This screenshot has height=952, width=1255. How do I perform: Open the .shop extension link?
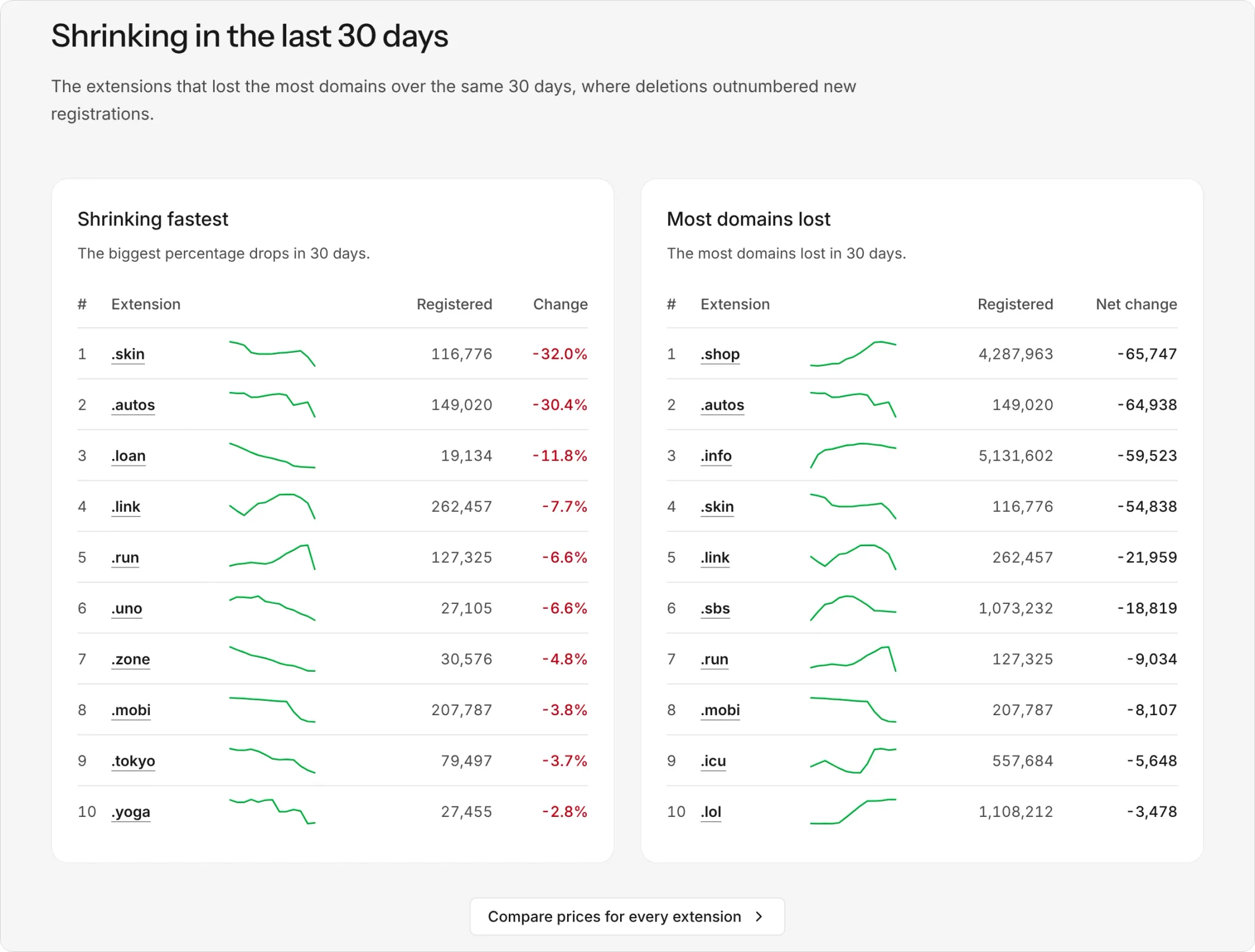pyautogui.click(x=720, y=354)
